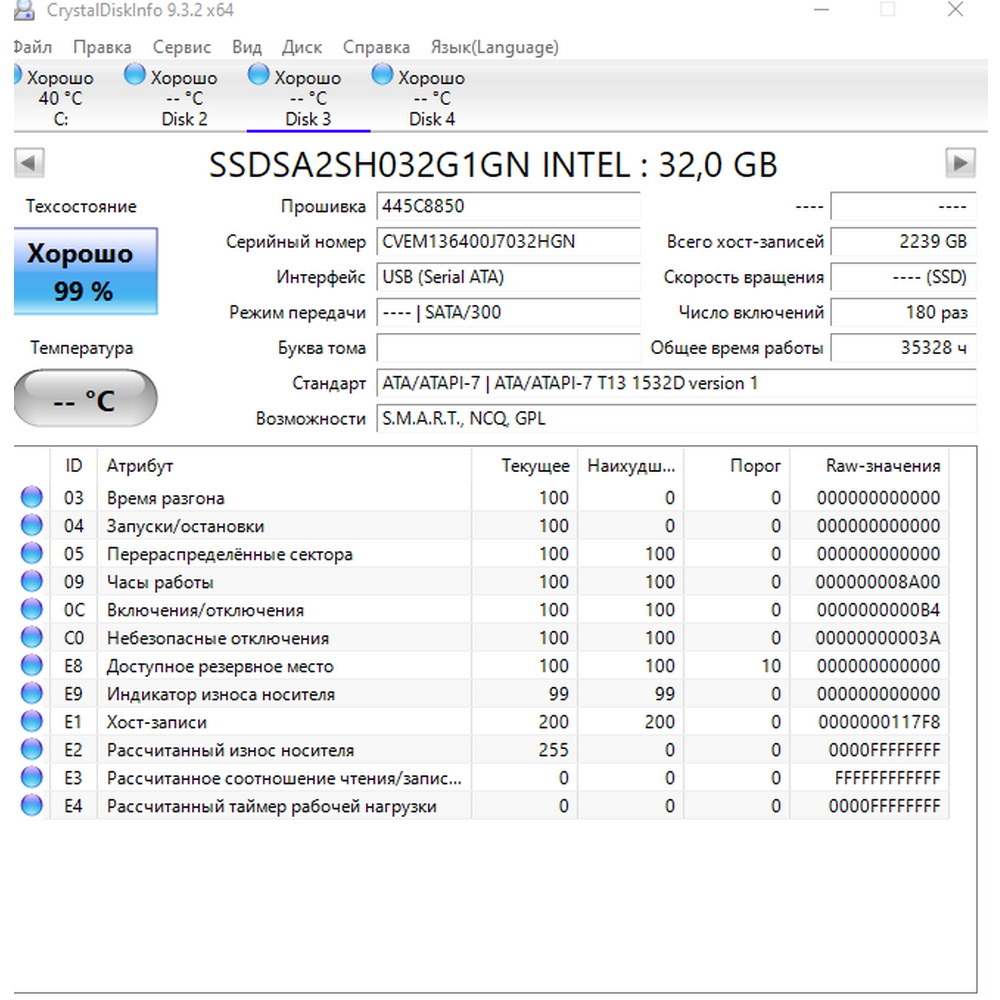Click the CrystalDiskInfo app icon in title bar
The image size is (1000, 1000).
pyautogui.click(x=24, y=10)
